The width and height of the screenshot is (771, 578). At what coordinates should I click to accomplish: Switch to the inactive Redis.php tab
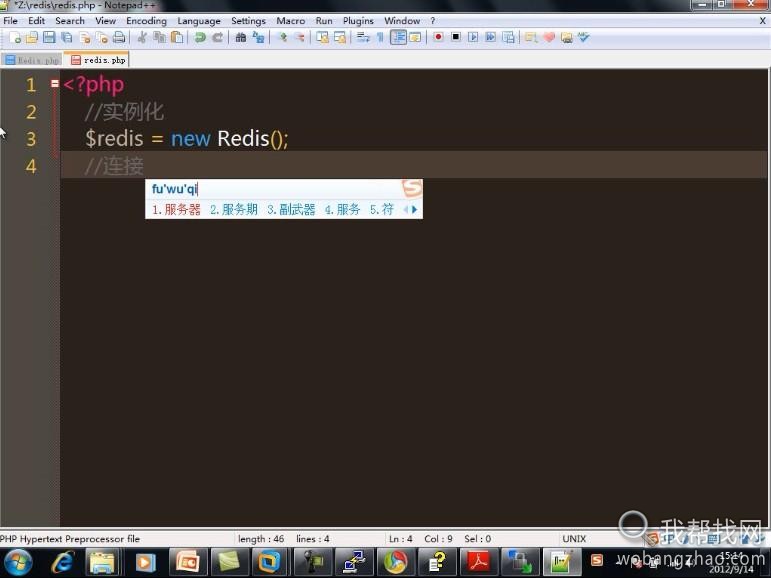click(x=31, y=60)
